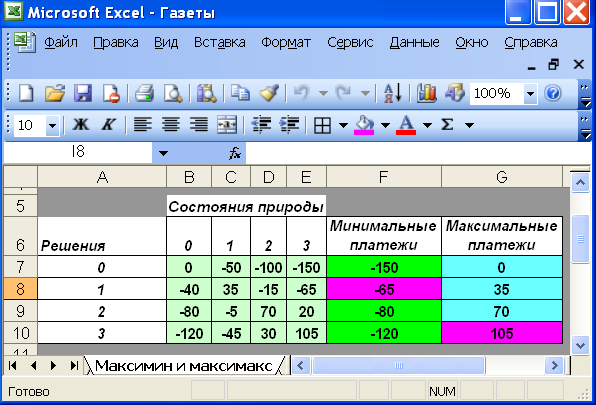
Task: Sort ascending with the А-Я sort icon
Action: [x=393, y=93]
